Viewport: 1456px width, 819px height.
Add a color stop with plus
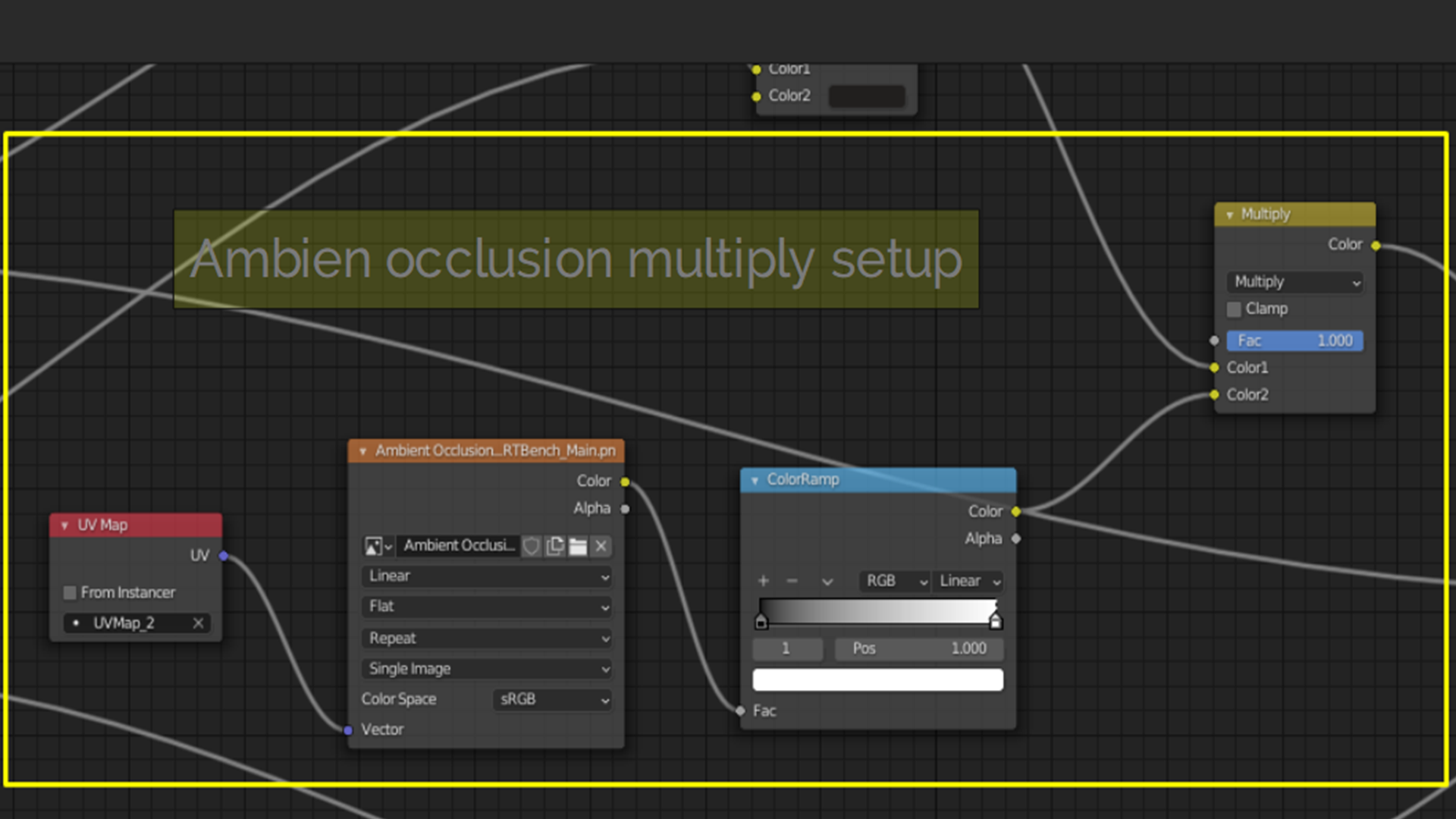point(763,581)
